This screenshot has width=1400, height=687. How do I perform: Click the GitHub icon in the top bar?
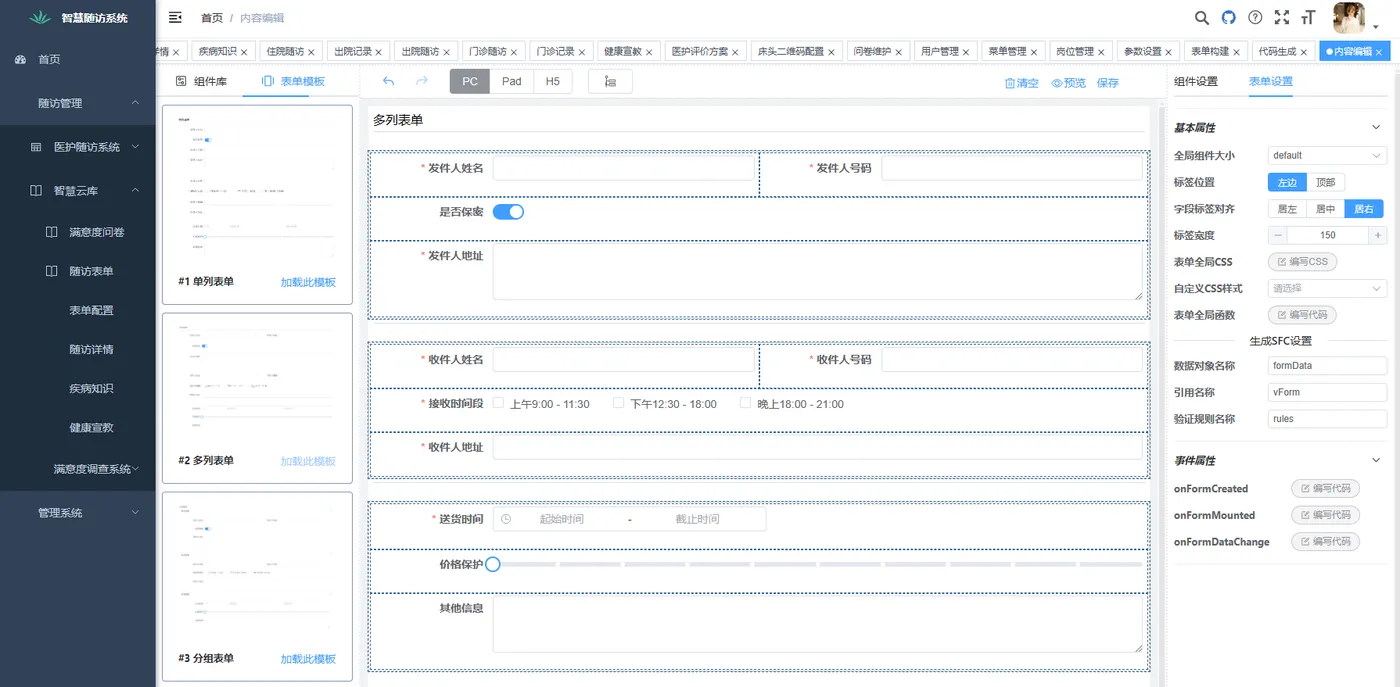click(x=1228, y=17)
